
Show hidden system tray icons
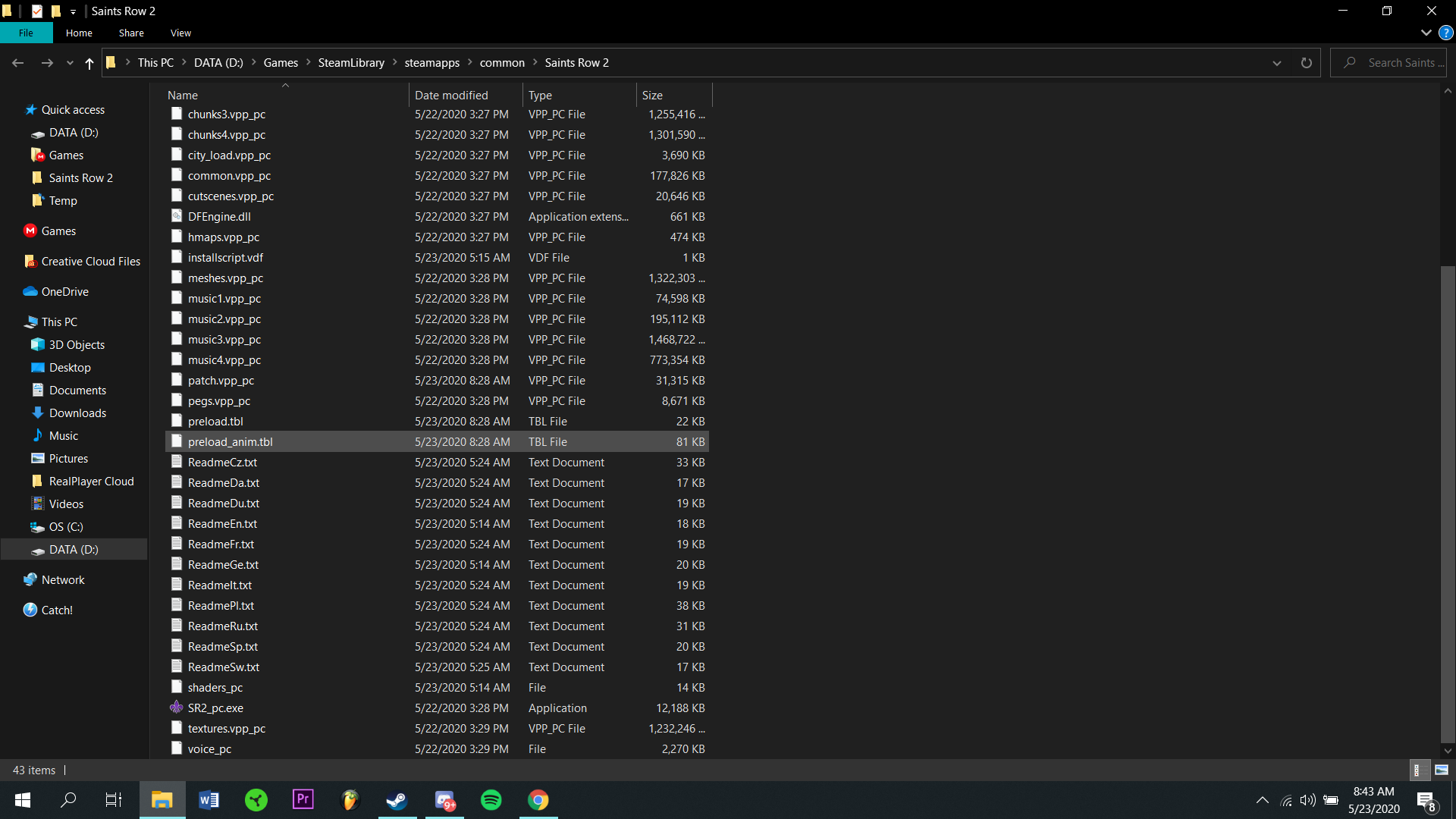[x=1263, y=800]
